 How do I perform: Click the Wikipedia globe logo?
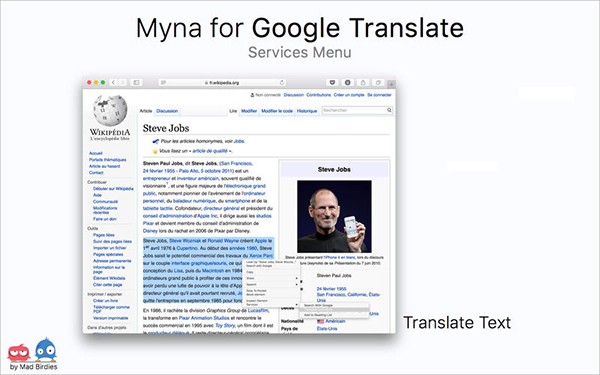[110, 110]
